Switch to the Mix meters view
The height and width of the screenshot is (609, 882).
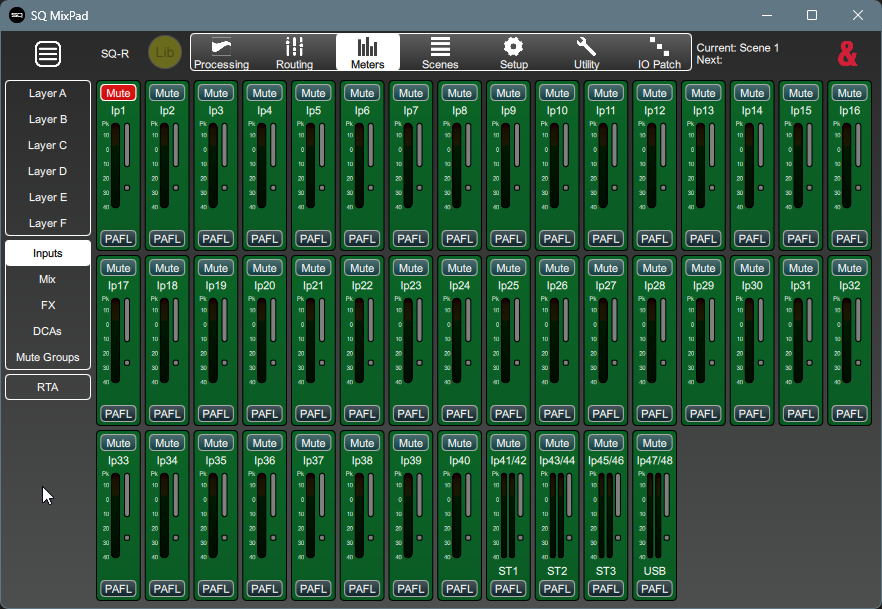(48, 279)
